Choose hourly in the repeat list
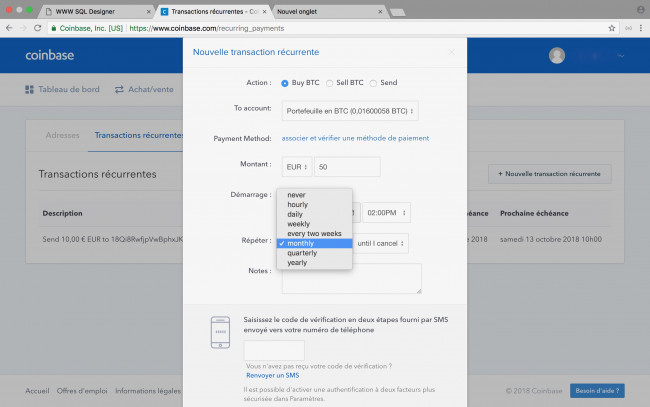 (x=314, y=205)
